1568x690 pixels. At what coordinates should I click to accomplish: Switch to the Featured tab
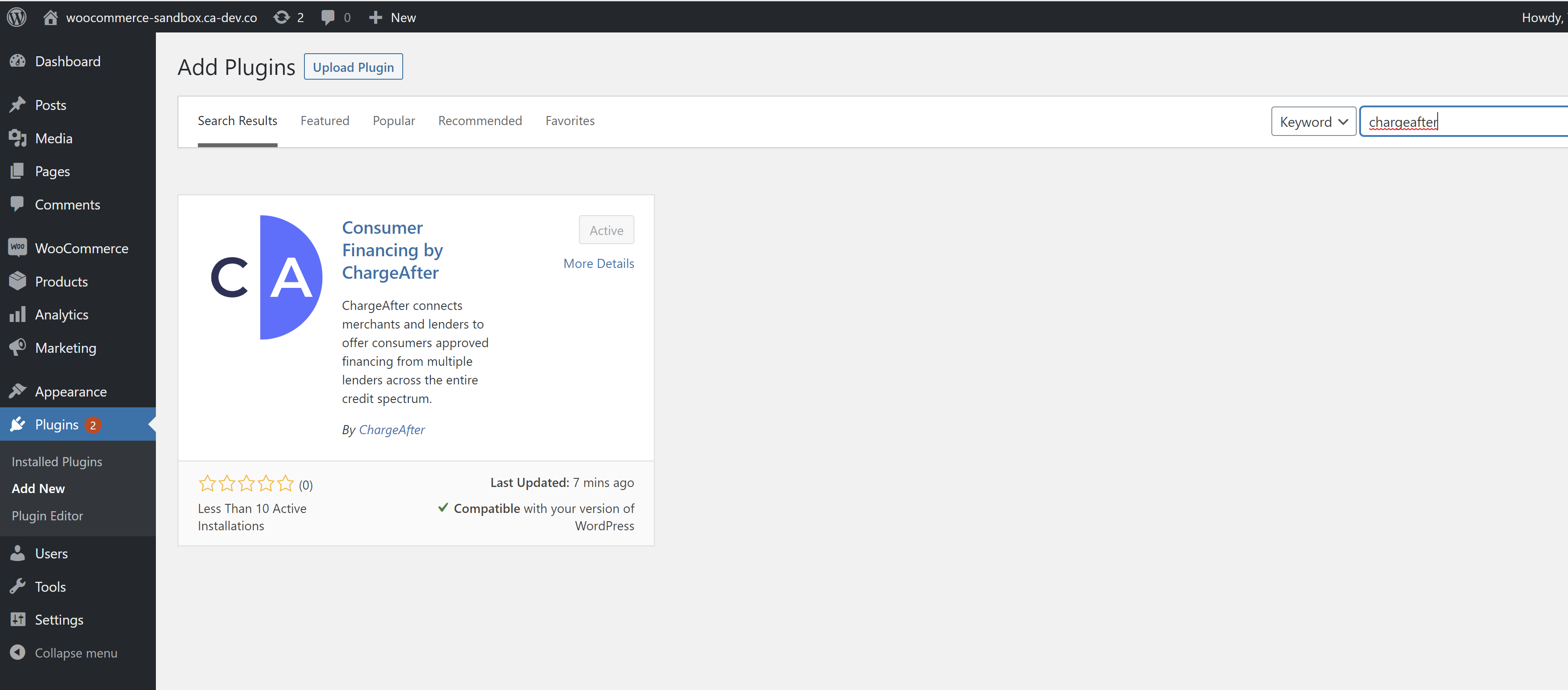(324, 120)
